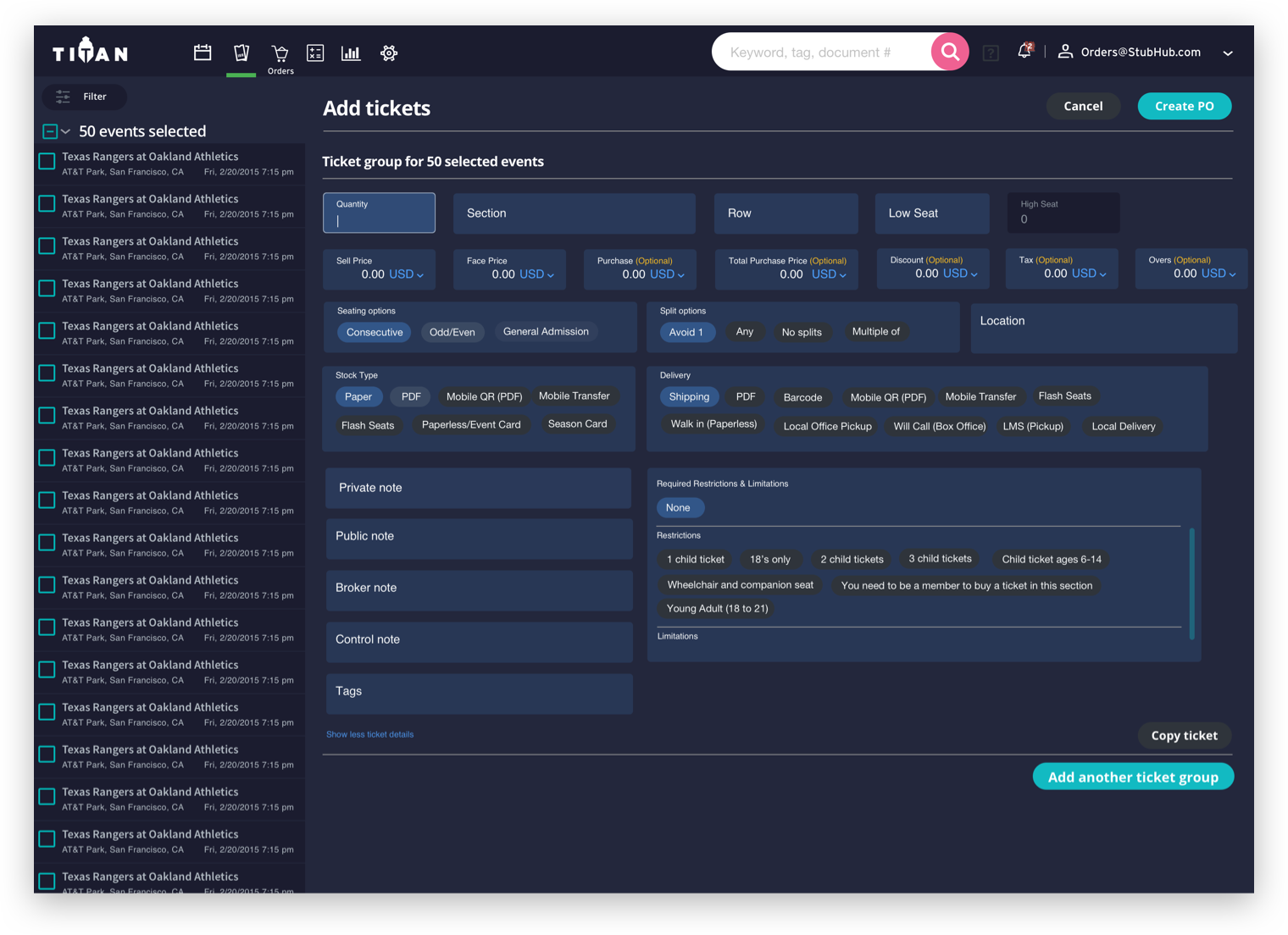This screenshot has height=935, width=1288.
Task: Check the first Texas Rangers event checkbox
Action: click(x=47, y=161)
